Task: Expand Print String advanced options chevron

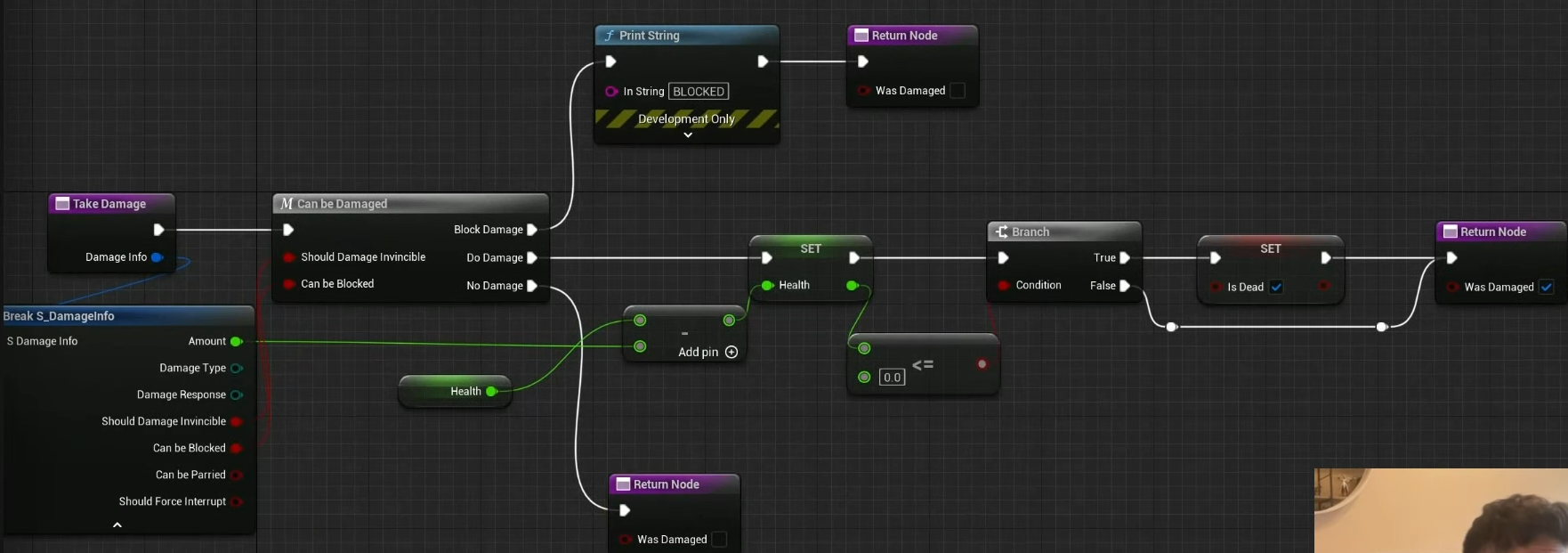Action: tap(687, 135)
